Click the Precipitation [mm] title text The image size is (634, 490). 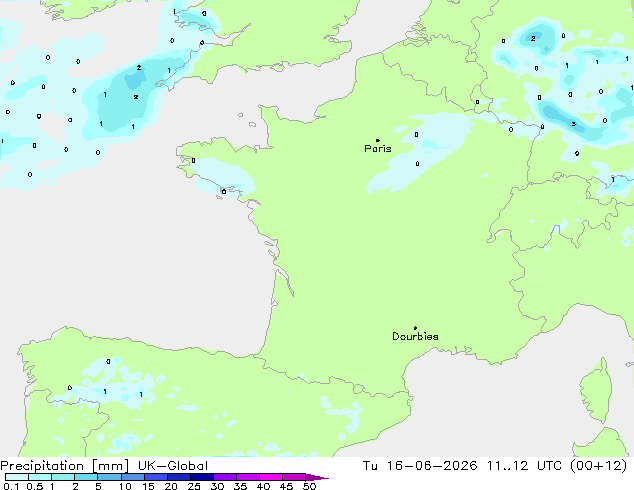click(x=65, y=466)
